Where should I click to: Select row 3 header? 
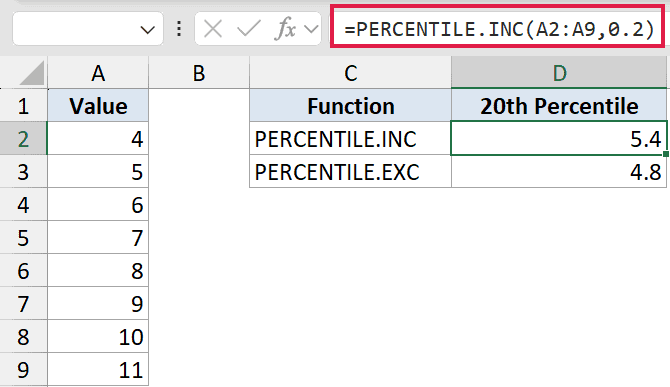24,171
